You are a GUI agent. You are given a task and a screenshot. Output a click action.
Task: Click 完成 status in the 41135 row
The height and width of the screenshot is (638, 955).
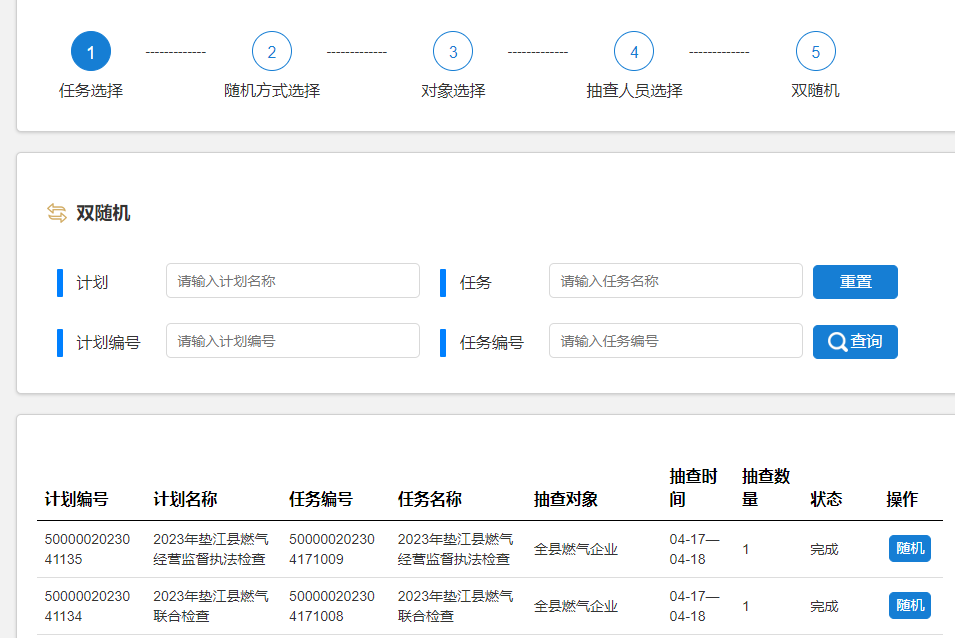[x=824, y=549]
